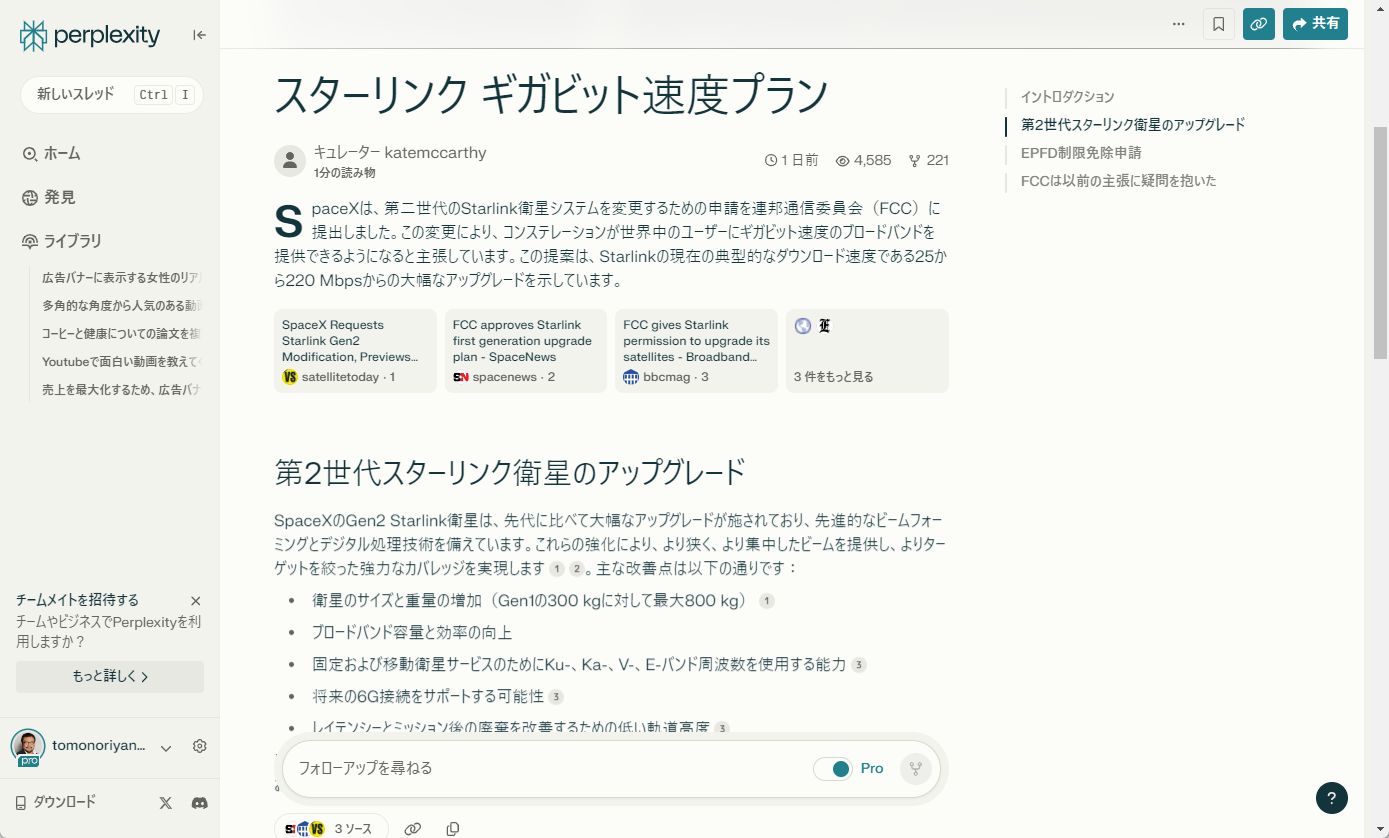Bookmark this thread using the bookmark icon
Viewport: 1389px width, 838px height.
click(1218, 24)
